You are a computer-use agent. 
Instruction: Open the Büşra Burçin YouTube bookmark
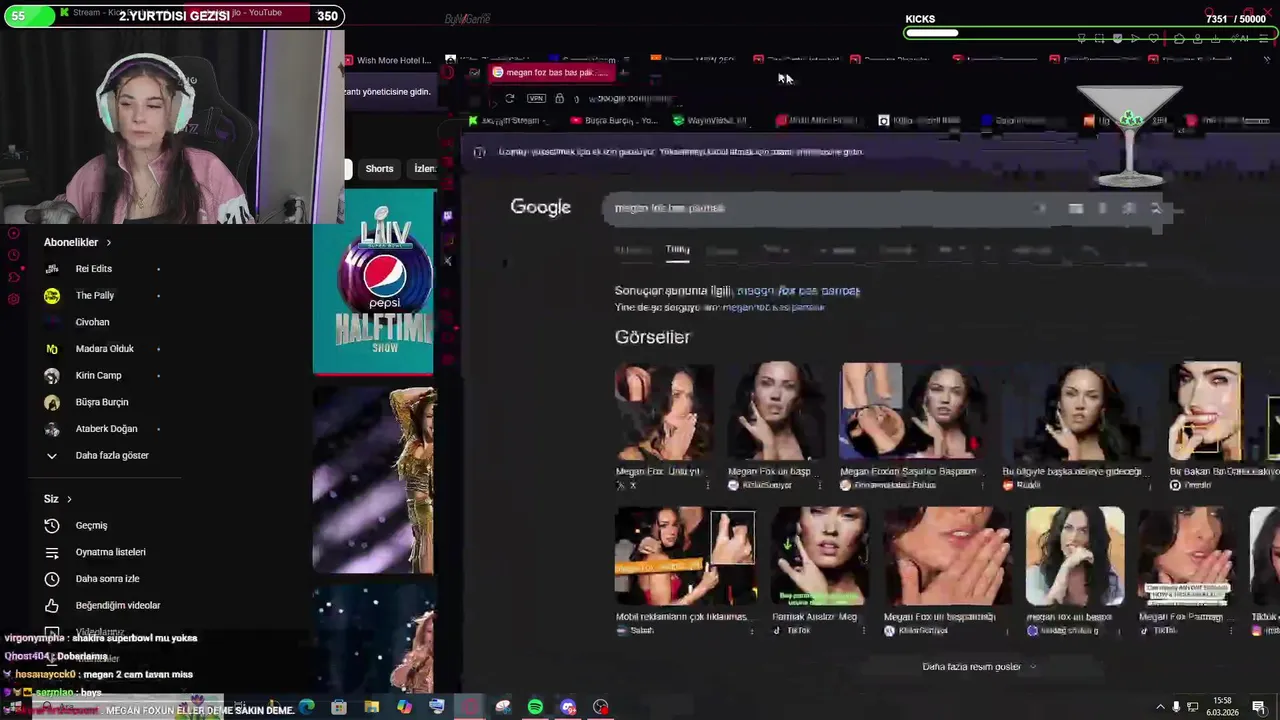point(615,121)
